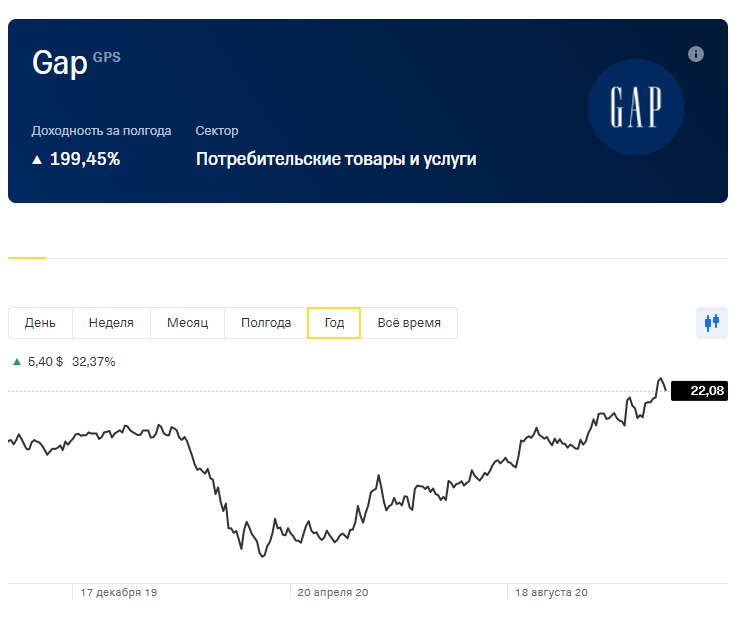Click the green triangle beside 5,40 $
The width and height of the screenshot is (746, 623).
[x=17, y=362]
